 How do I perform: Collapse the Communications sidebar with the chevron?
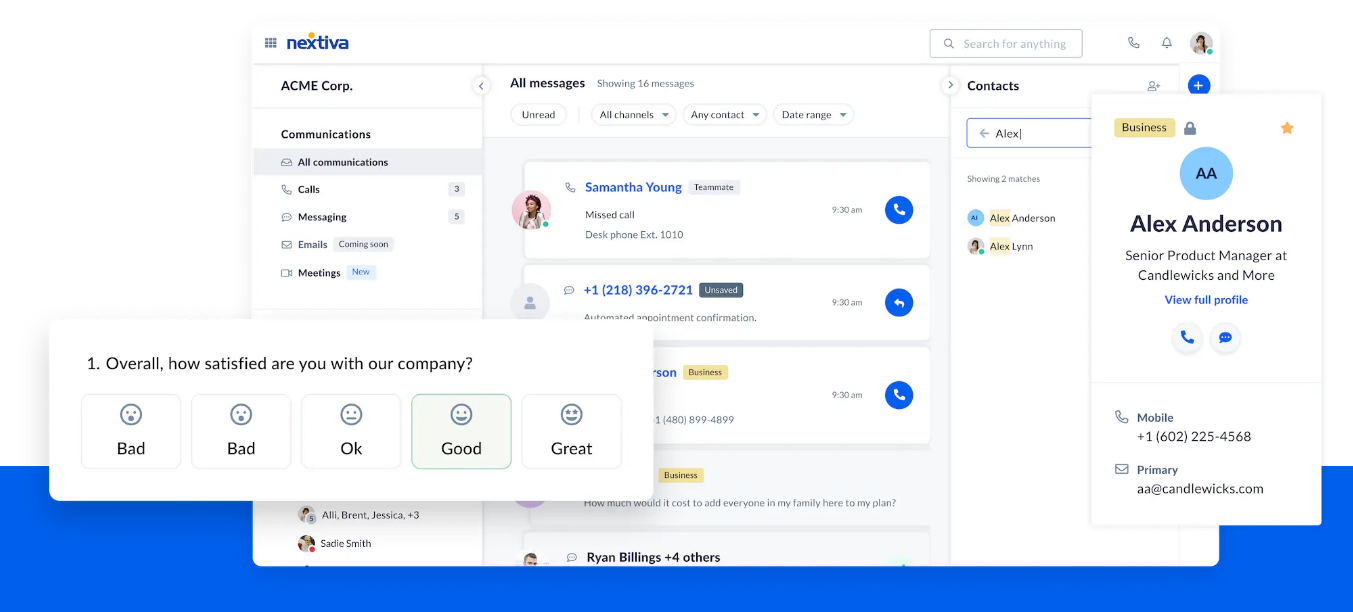[481, 86]
